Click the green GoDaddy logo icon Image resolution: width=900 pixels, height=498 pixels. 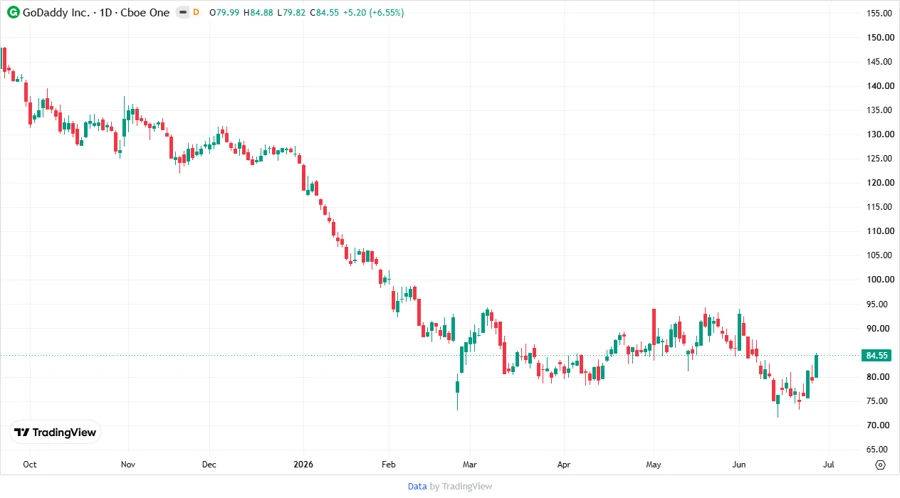(13, 12)
